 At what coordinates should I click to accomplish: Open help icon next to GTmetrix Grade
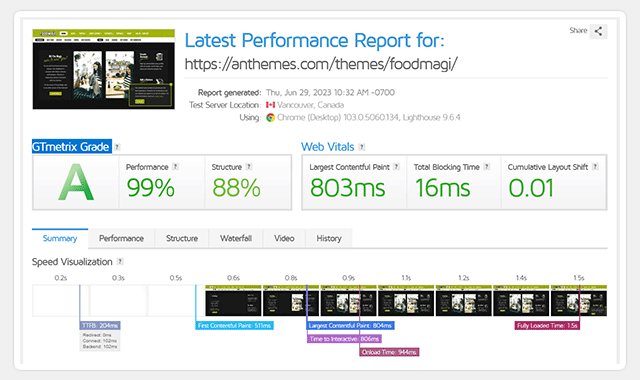[x=117, y=147]
